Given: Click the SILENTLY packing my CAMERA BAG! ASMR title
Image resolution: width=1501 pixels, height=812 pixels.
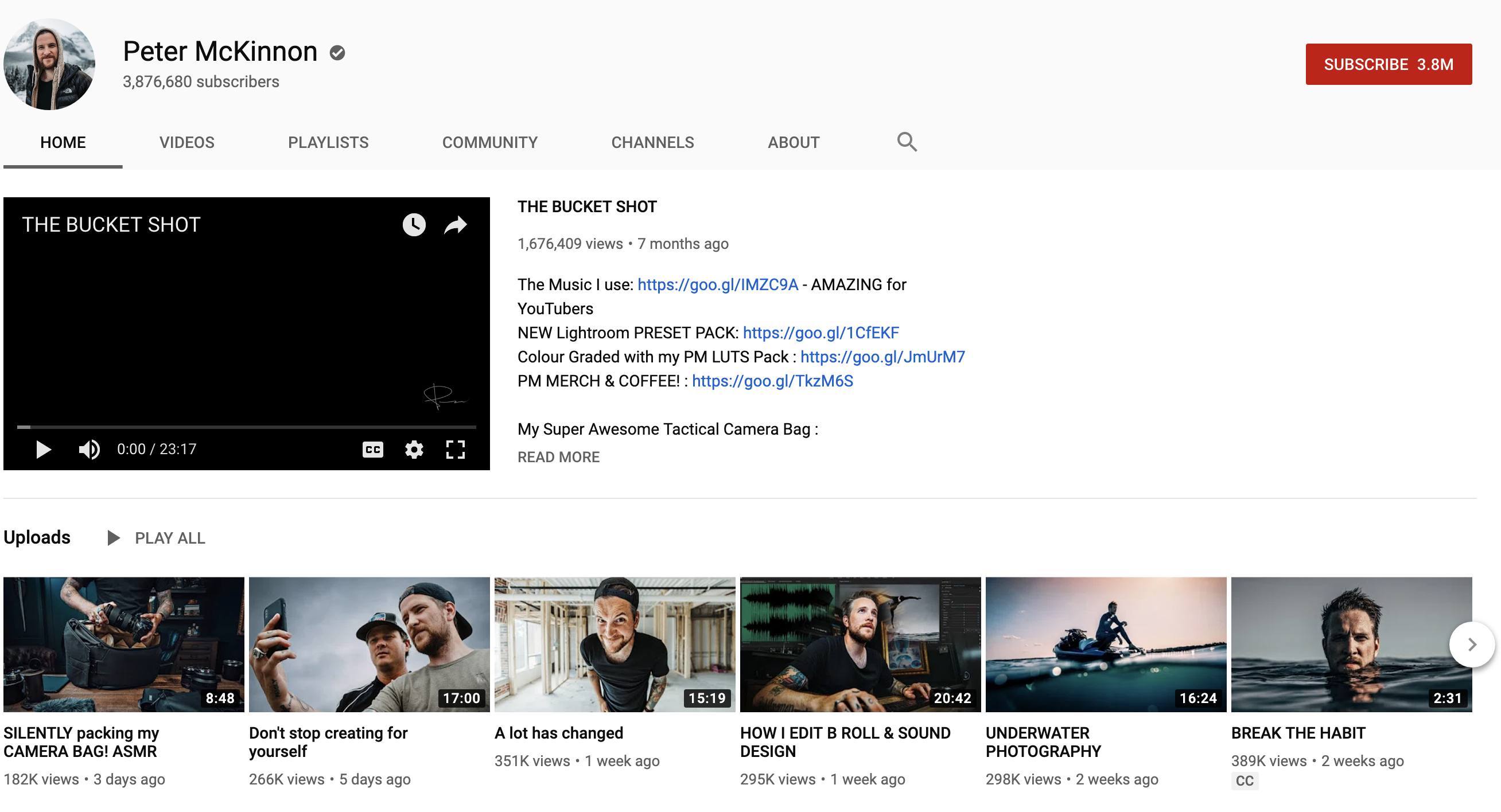Looking at the screenshot, I should (x=81, y=742).
